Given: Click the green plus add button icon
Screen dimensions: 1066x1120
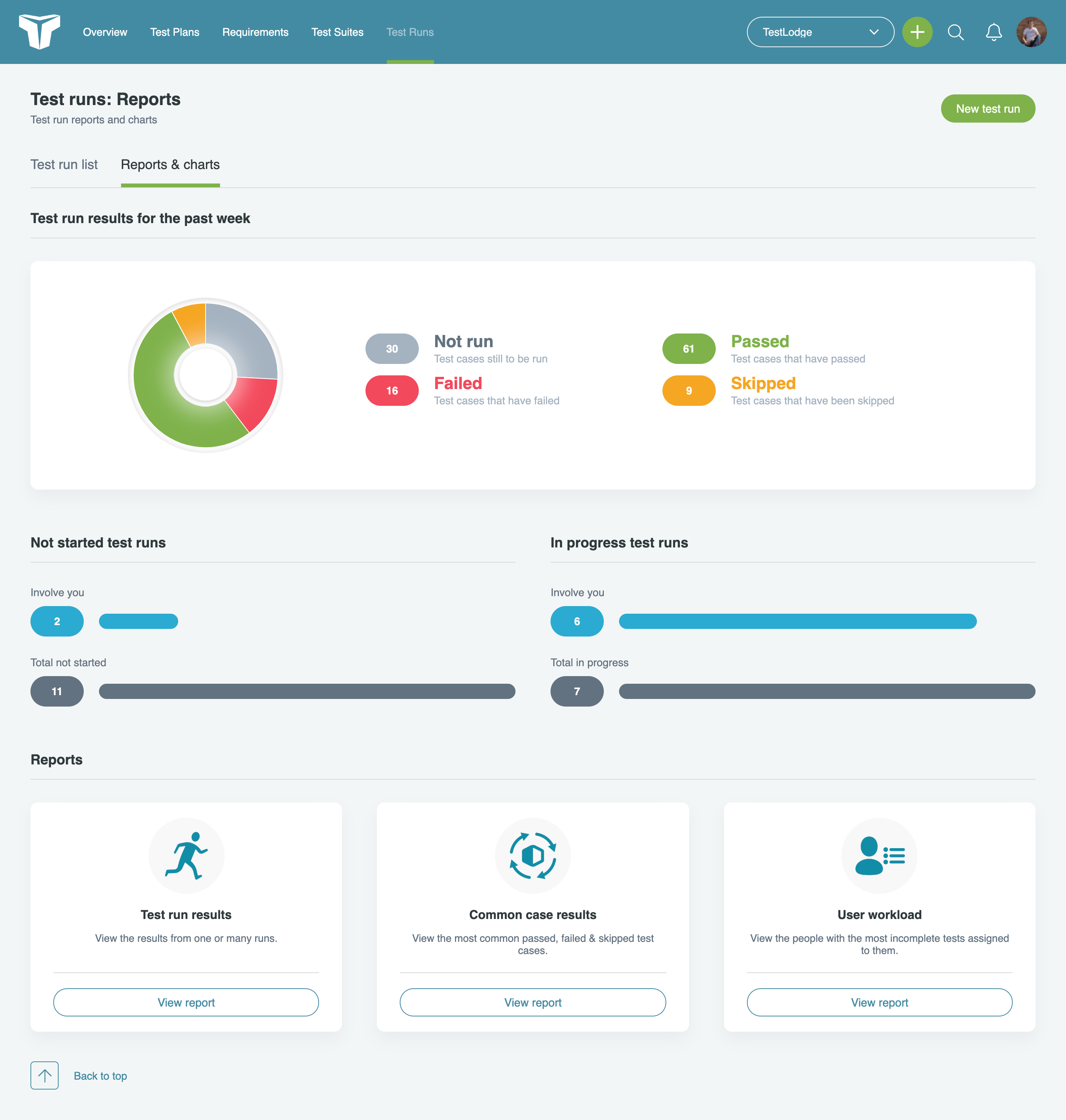Looking at the screenshot, I should coord(918,32).
